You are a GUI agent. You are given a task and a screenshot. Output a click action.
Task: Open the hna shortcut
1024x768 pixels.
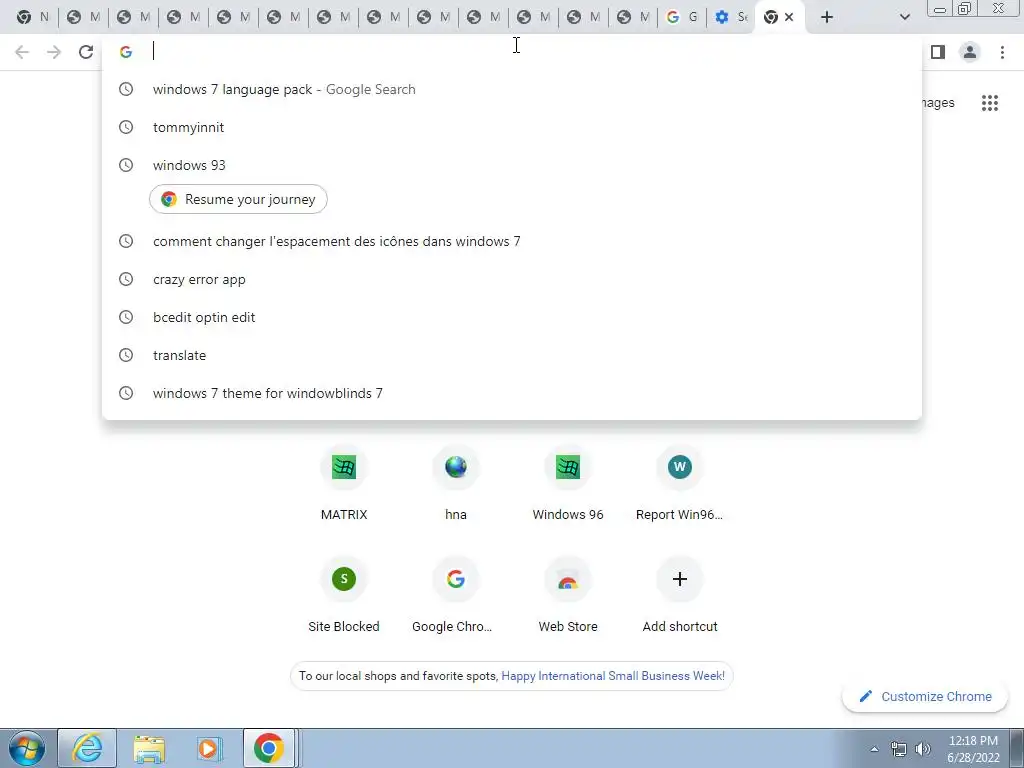pos(456,483)
